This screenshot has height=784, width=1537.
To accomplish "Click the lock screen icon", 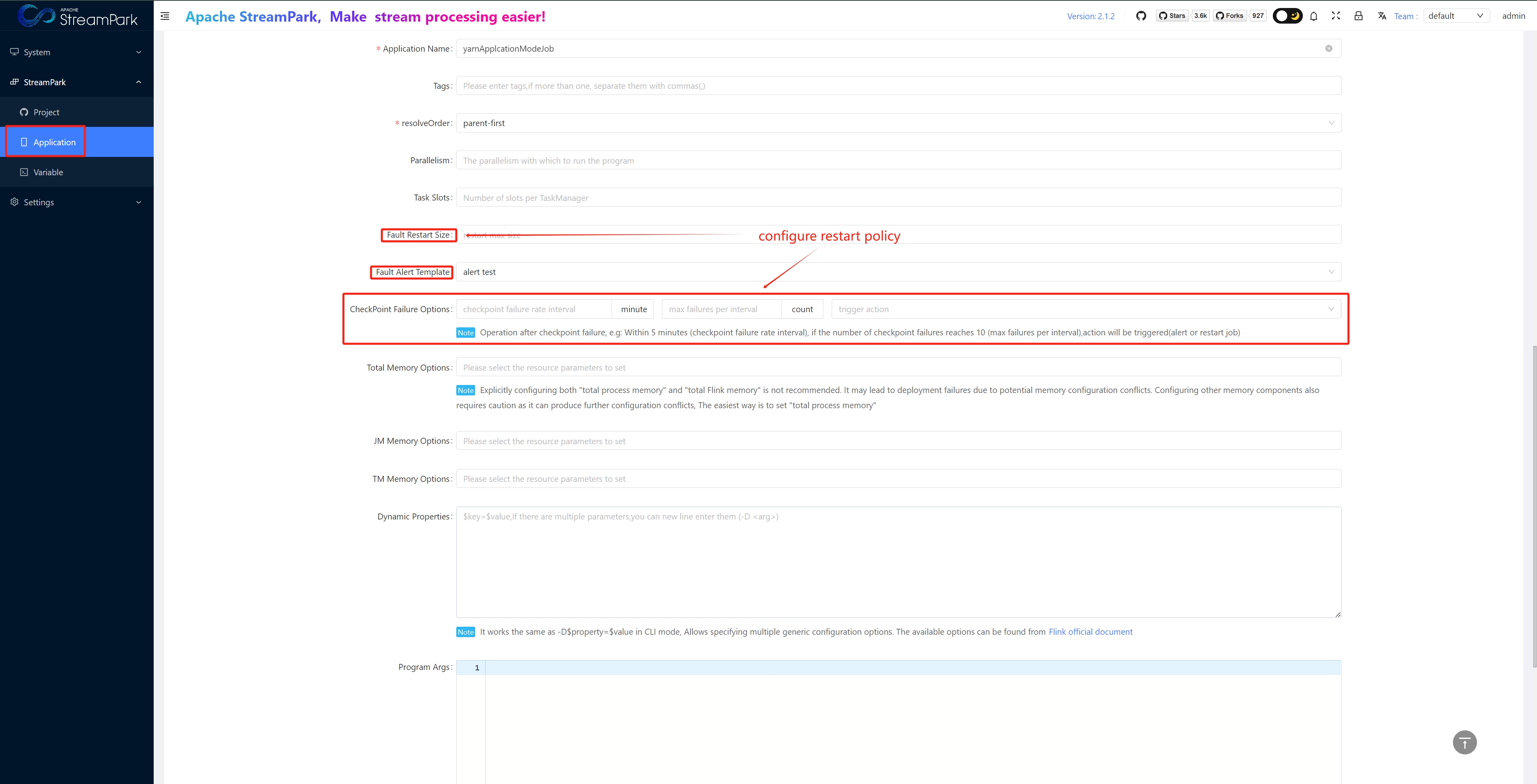I will (1358, 16).
